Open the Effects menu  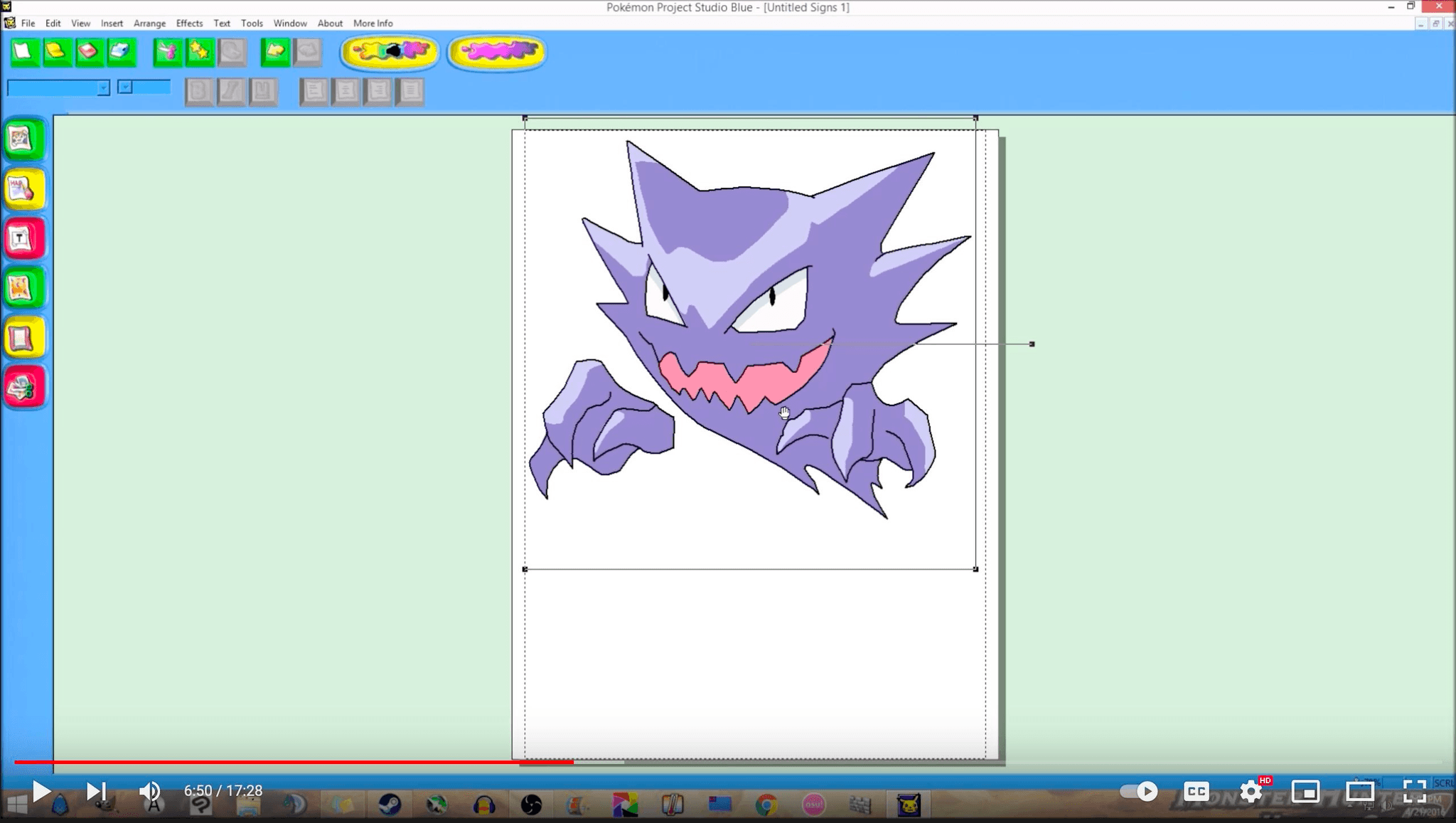[189, 23]
